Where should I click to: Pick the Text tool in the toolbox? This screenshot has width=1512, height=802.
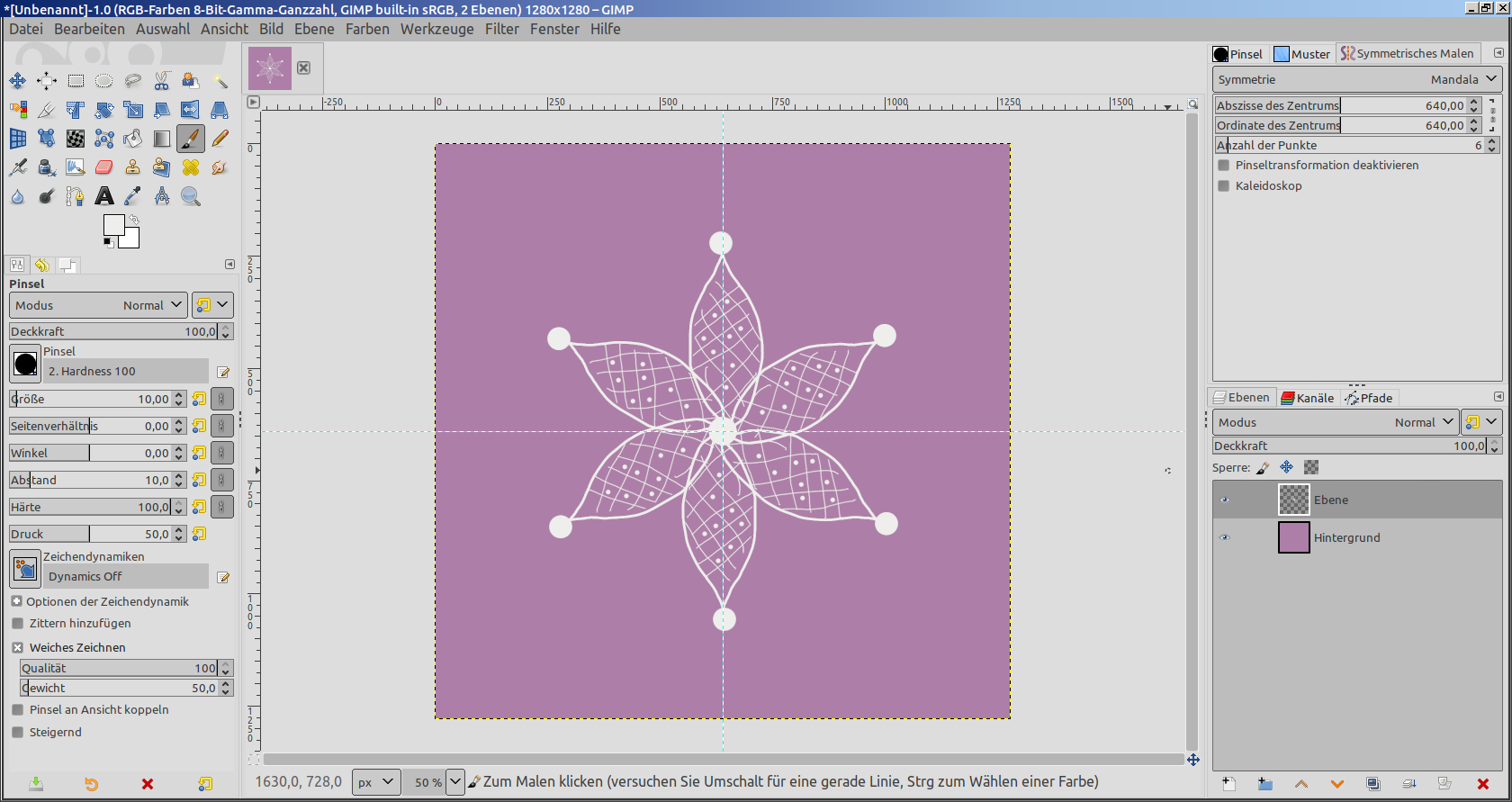104,196
